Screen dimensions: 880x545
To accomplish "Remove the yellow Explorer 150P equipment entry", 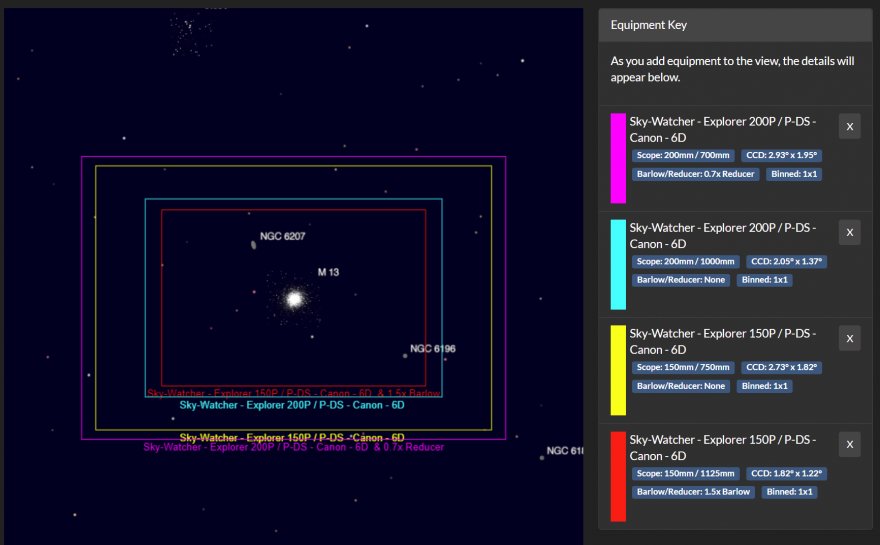I will [x=848, y=338].
